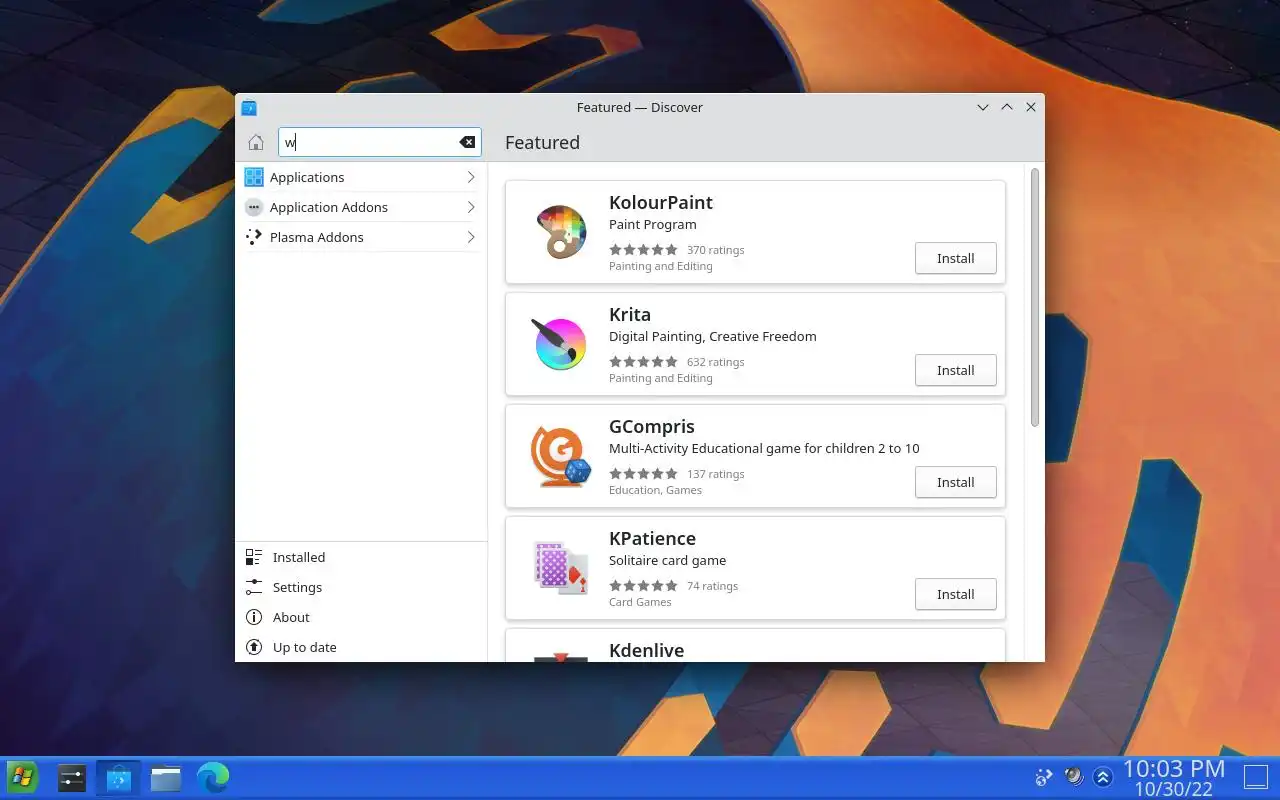Install KPatience
Viewport: 1280px width, 800px height.
pos(956,594)
